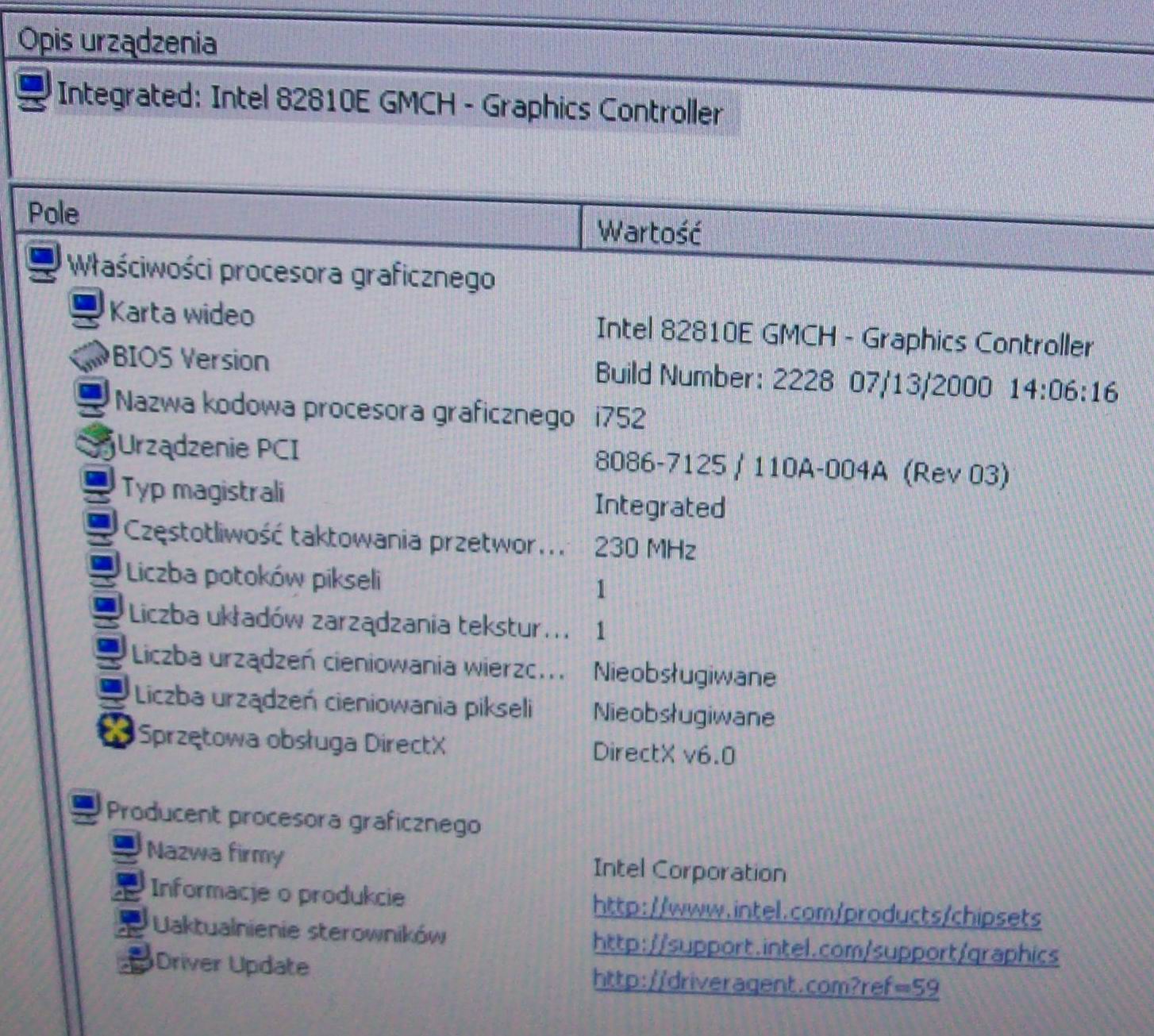Click the 8086-7125 / 110A-004A PCI value
The width and height of the screenshot is (1154, 1036).
[x=801, y=468]
